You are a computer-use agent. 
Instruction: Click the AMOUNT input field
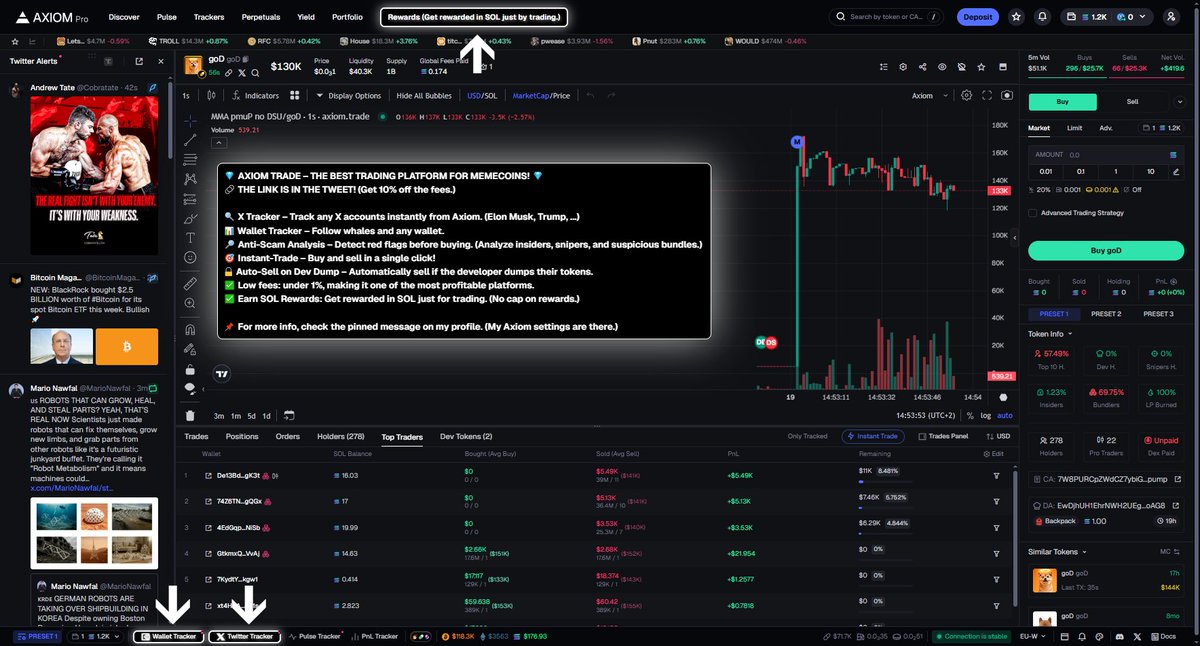tap(1106, 155)
